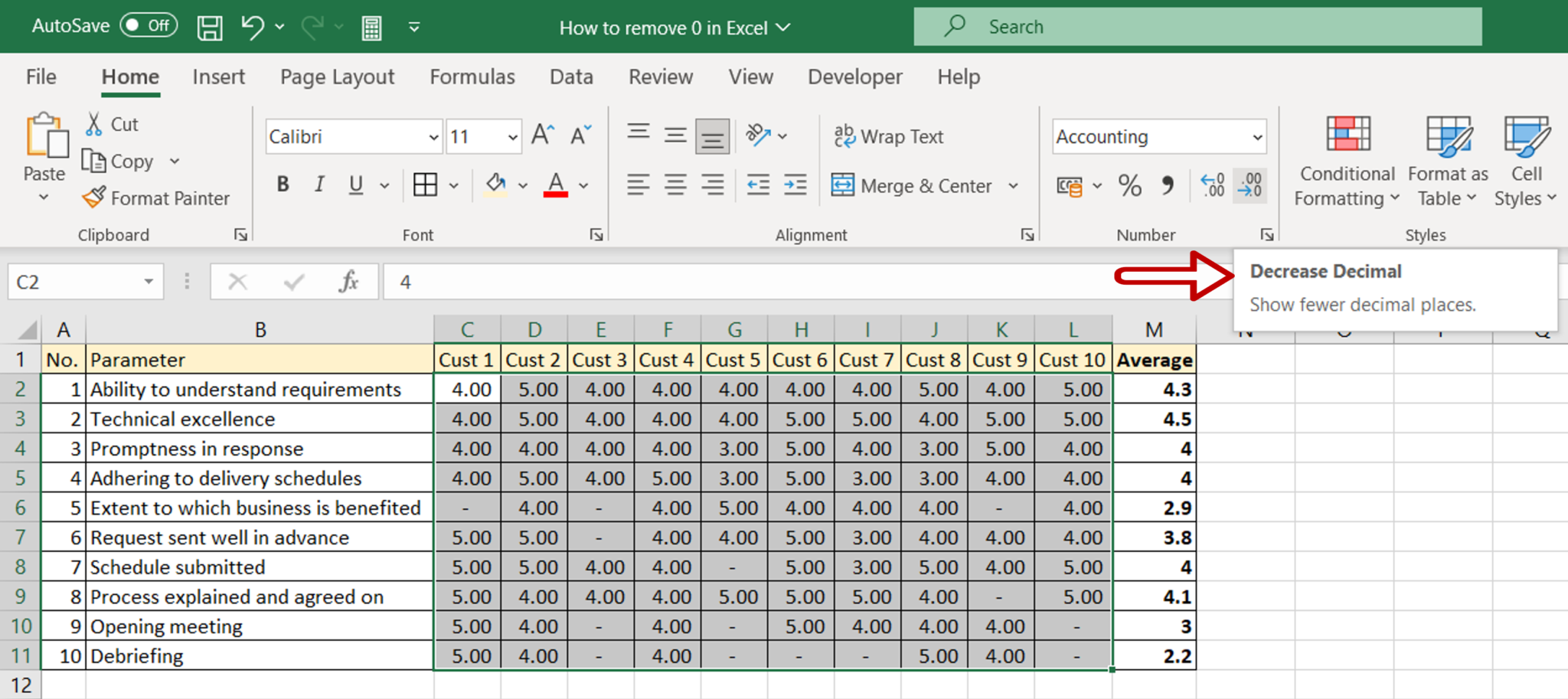Open the Fill Color palette arrow
This screenshot has height=699, width=1568.
(x=523, y=186)
